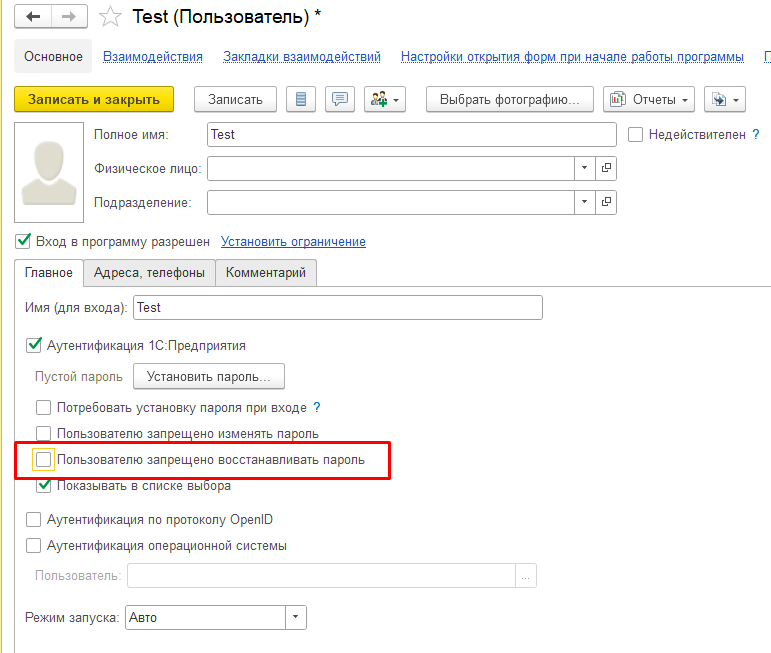Expand the Режим запуска dropdown
The height and width of the screenshot is (653, 771).
tap(296, 618)
